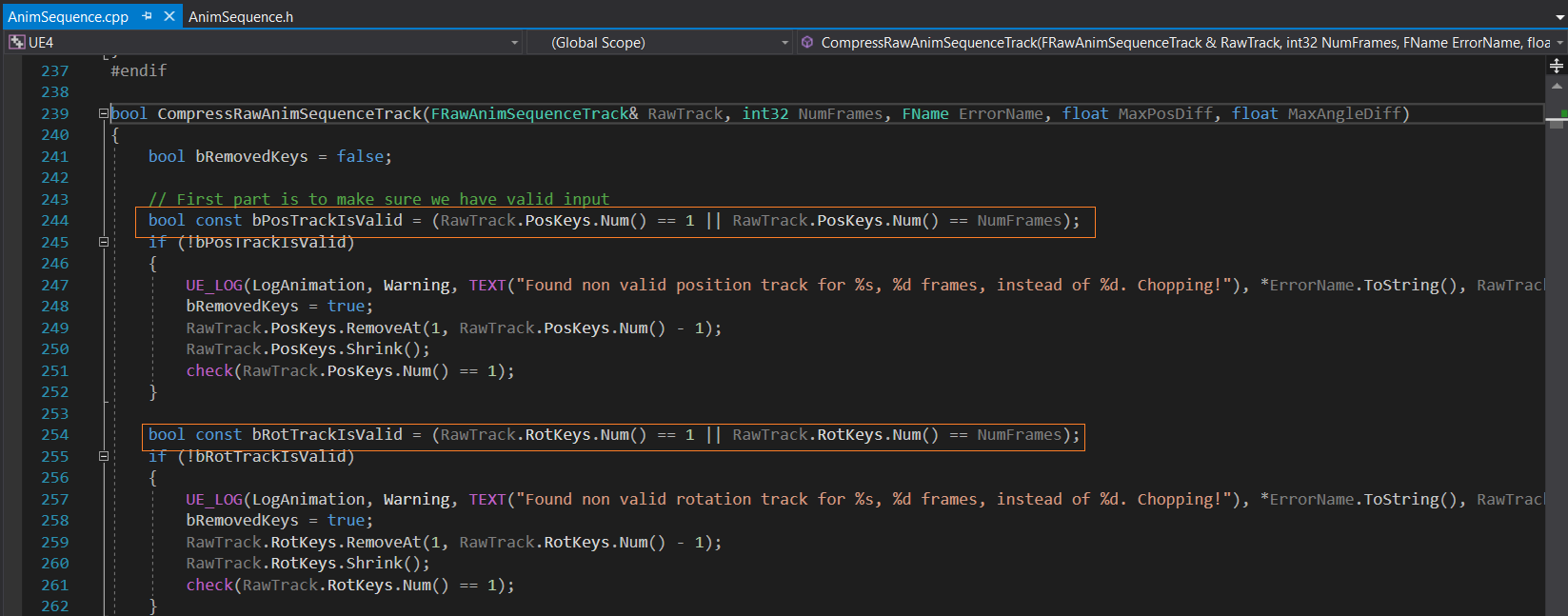Click line number 237

pyautogui.click(x=55, y=70)
